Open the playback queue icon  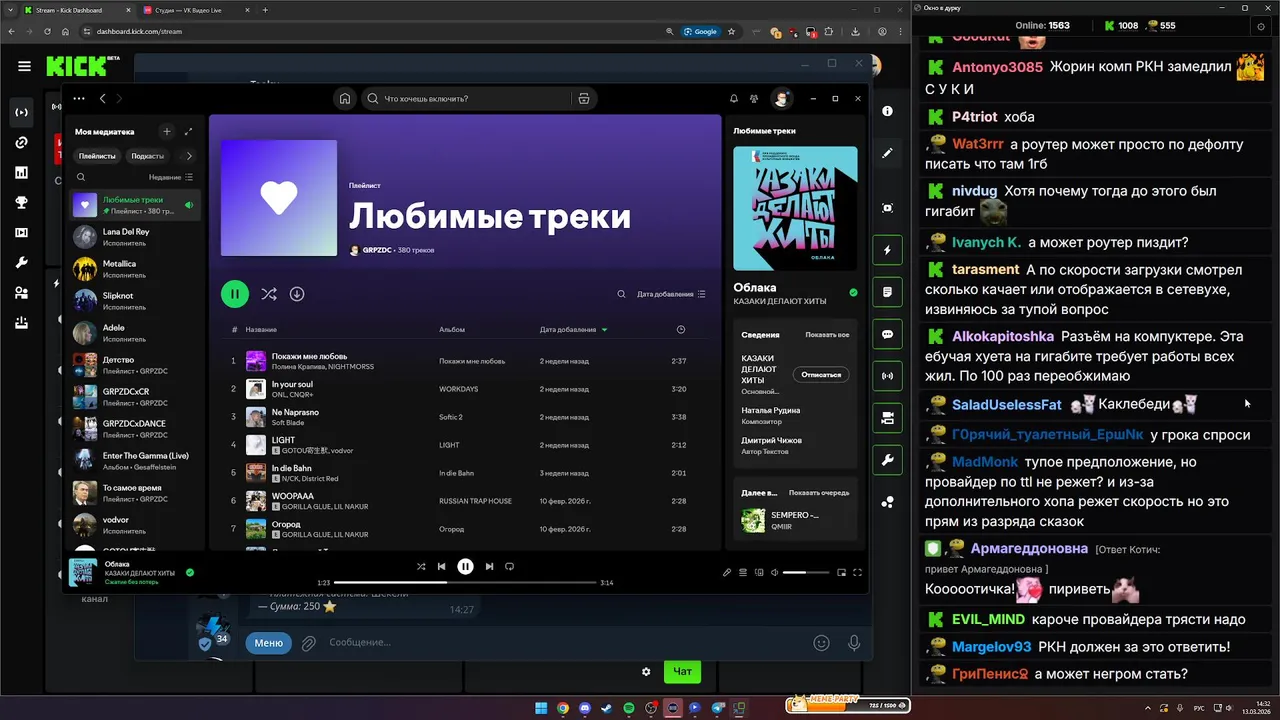tap(743, 572)
